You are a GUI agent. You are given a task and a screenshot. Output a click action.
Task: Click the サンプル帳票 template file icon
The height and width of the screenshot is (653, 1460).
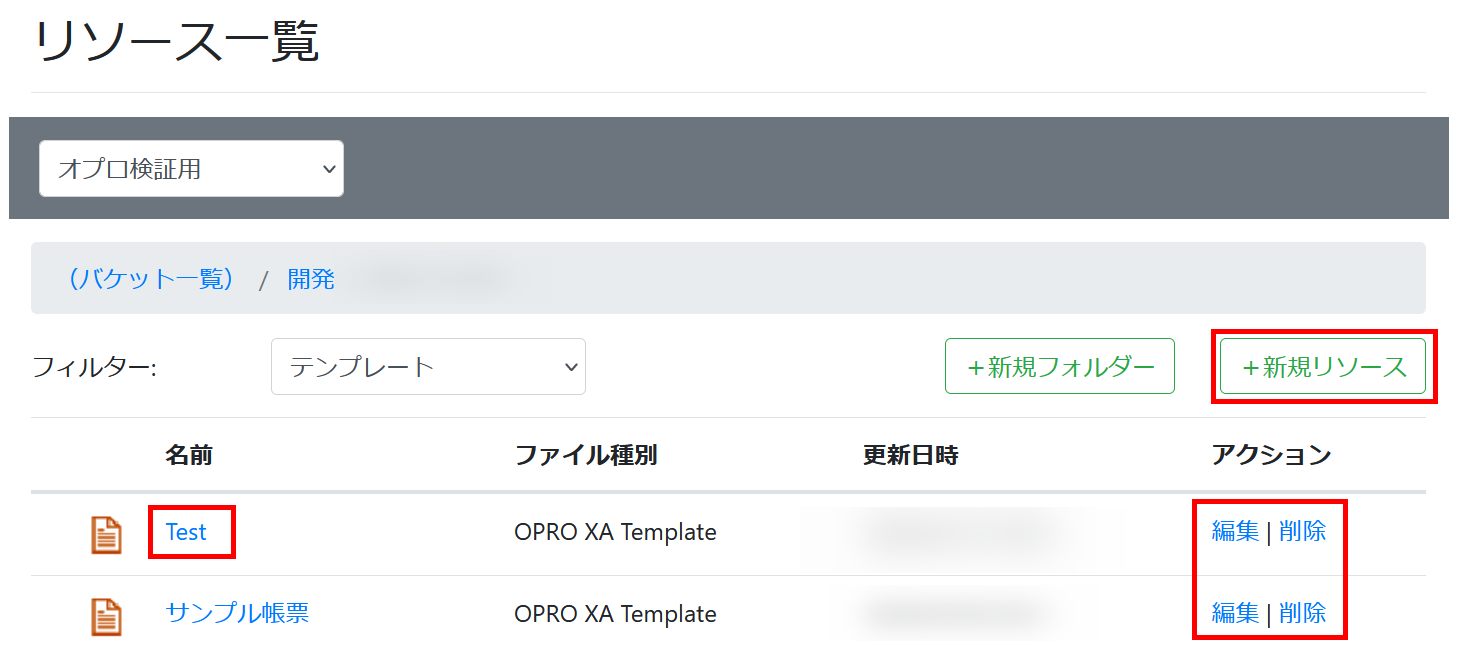[106, 615]
